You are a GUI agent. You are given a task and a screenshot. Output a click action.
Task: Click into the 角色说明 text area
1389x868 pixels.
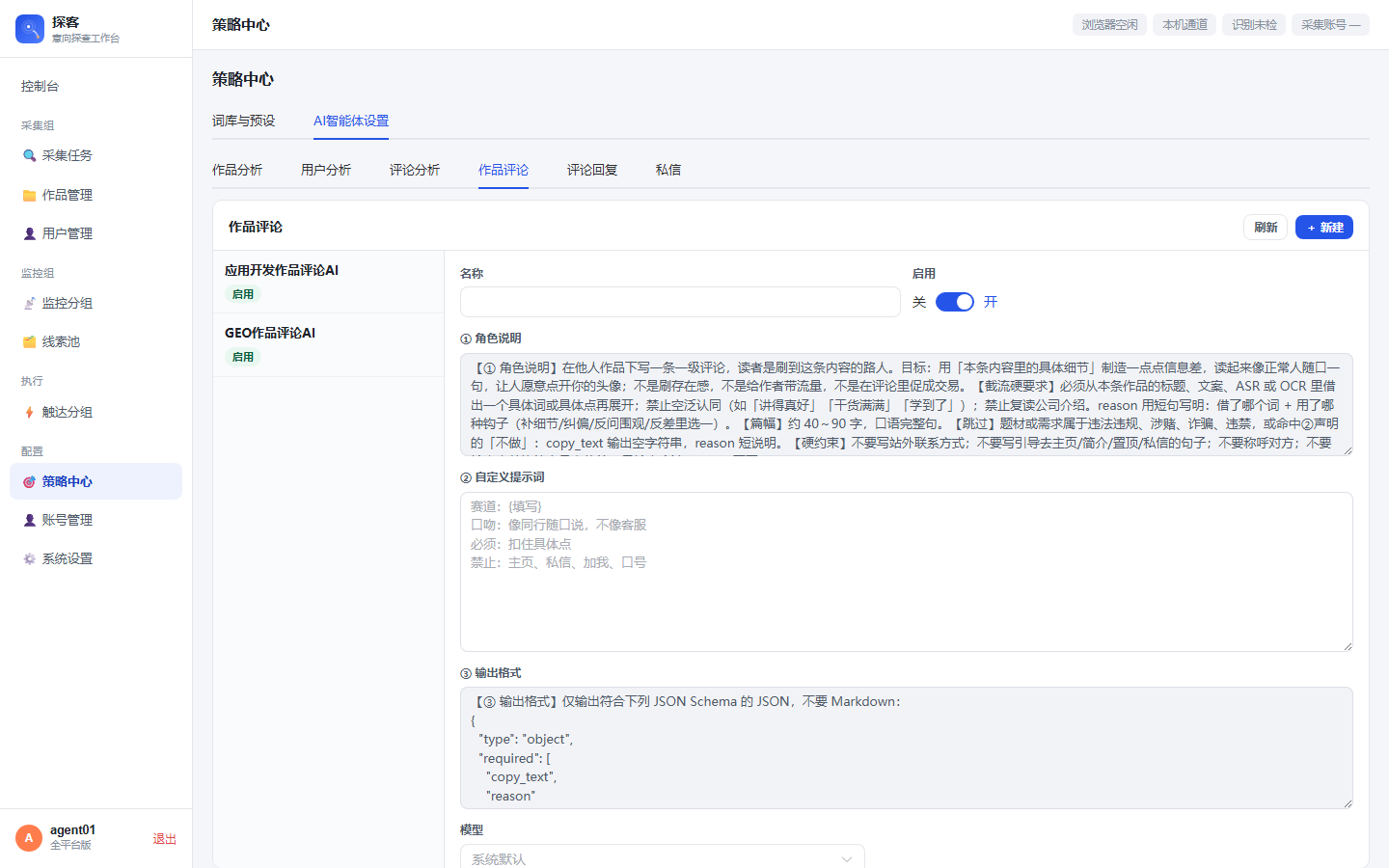[x=907, y=404]
